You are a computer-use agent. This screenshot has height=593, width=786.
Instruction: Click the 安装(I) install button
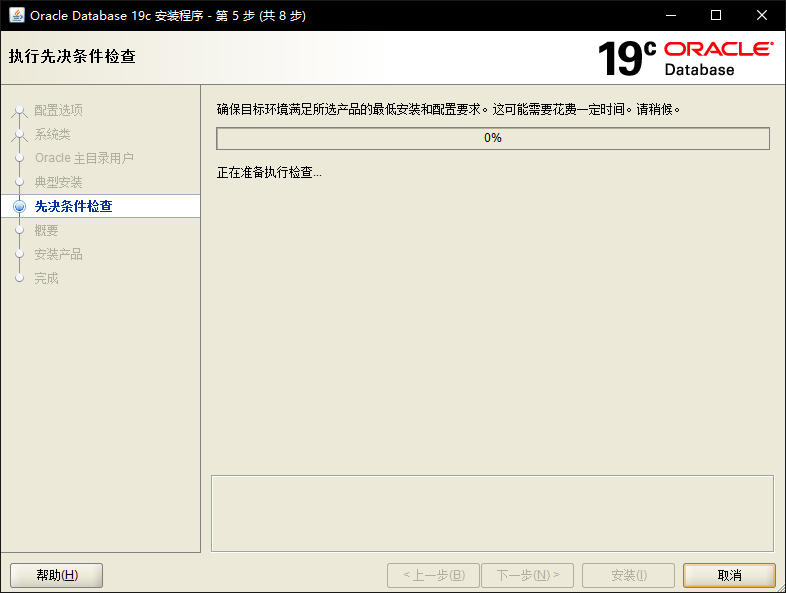coord(628,575)
